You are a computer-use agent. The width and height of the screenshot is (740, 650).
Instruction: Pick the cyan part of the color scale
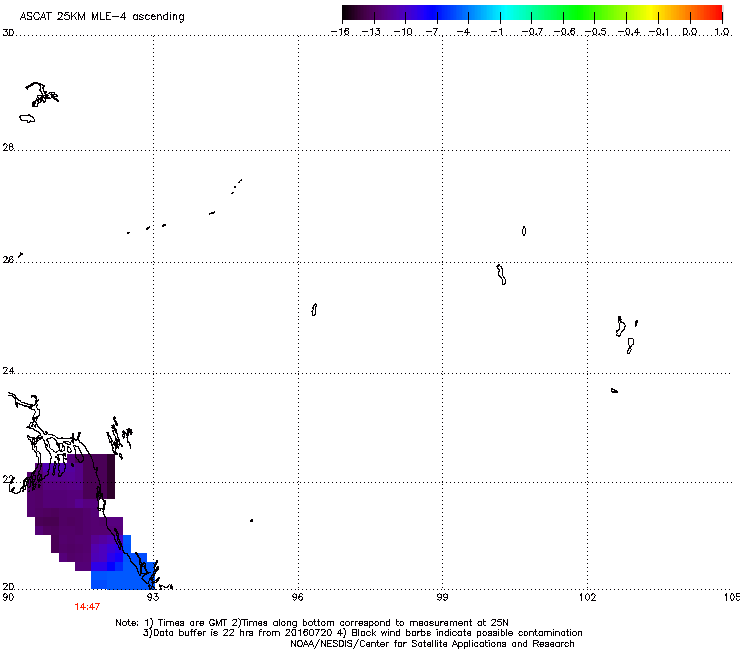[x=507, y=12]
